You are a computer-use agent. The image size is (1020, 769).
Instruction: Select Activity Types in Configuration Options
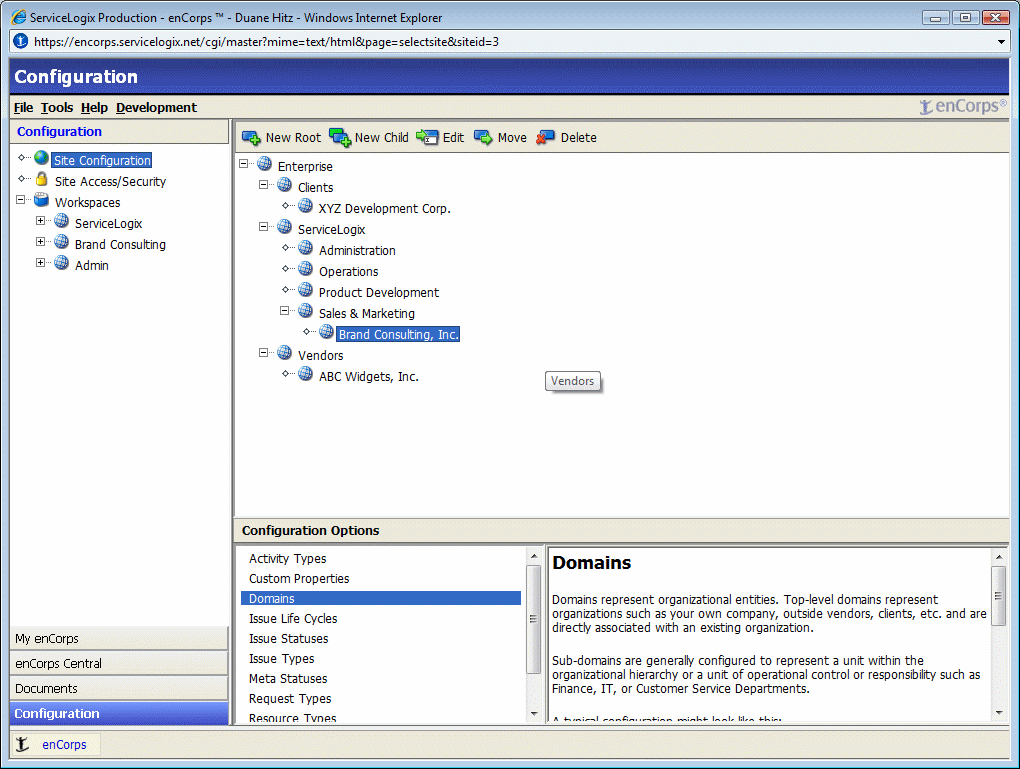[x=288, y=558]
